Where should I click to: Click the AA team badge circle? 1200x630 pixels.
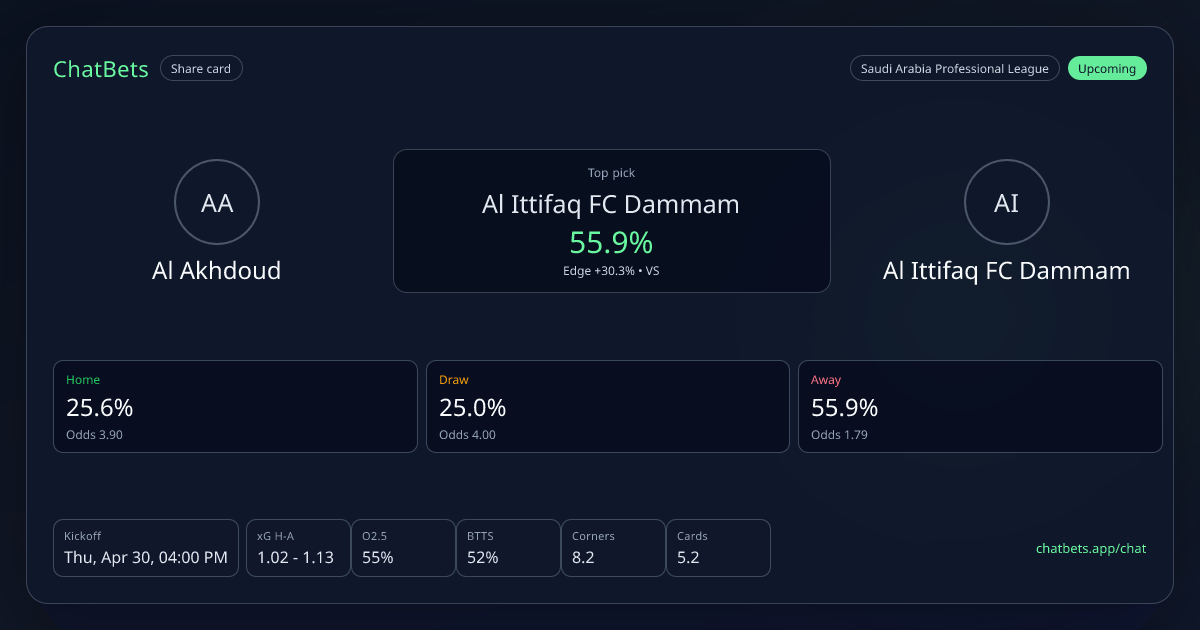(217, 203)
